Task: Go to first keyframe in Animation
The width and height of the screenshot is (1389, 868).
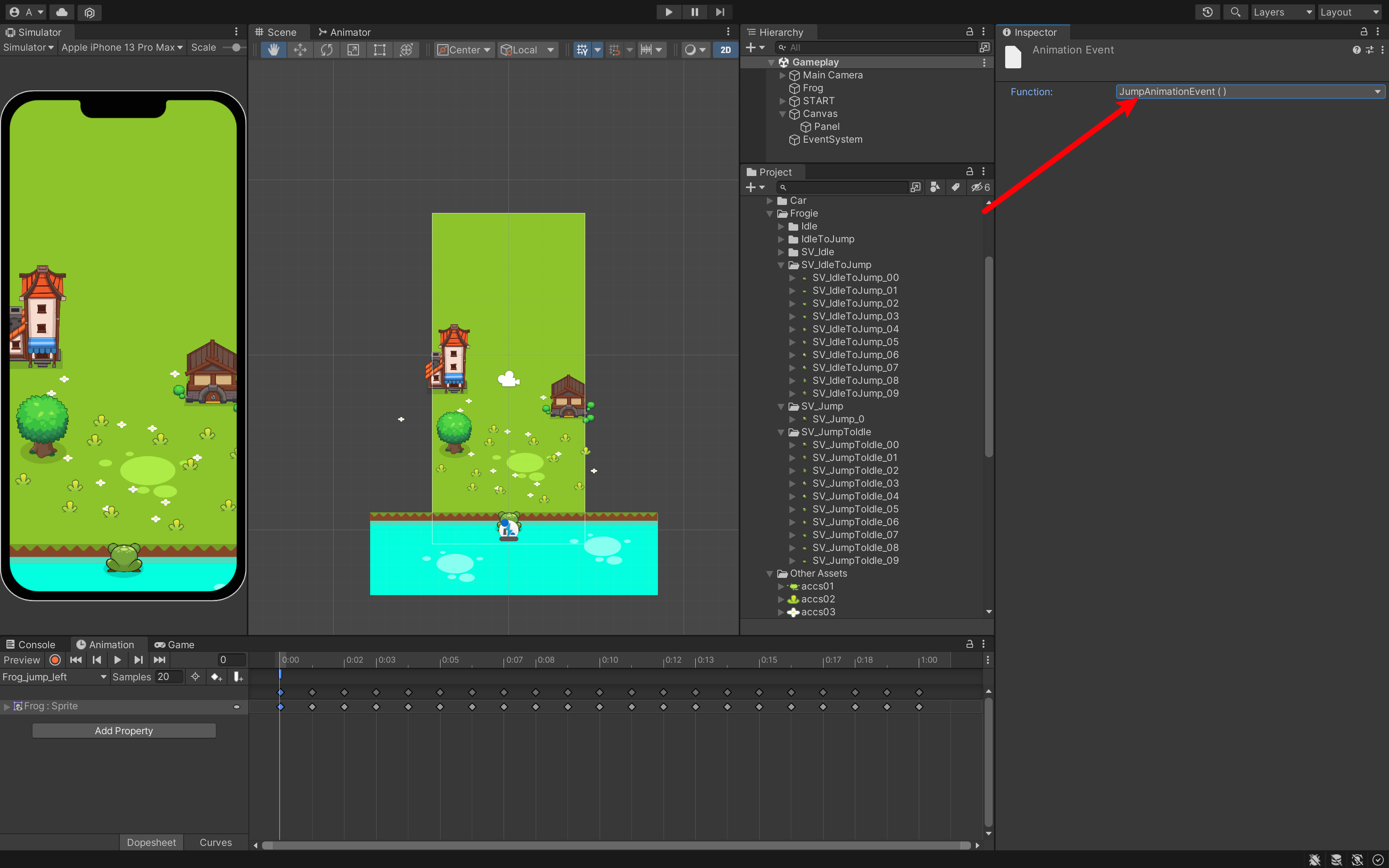Action: click(x=76, y=660)
